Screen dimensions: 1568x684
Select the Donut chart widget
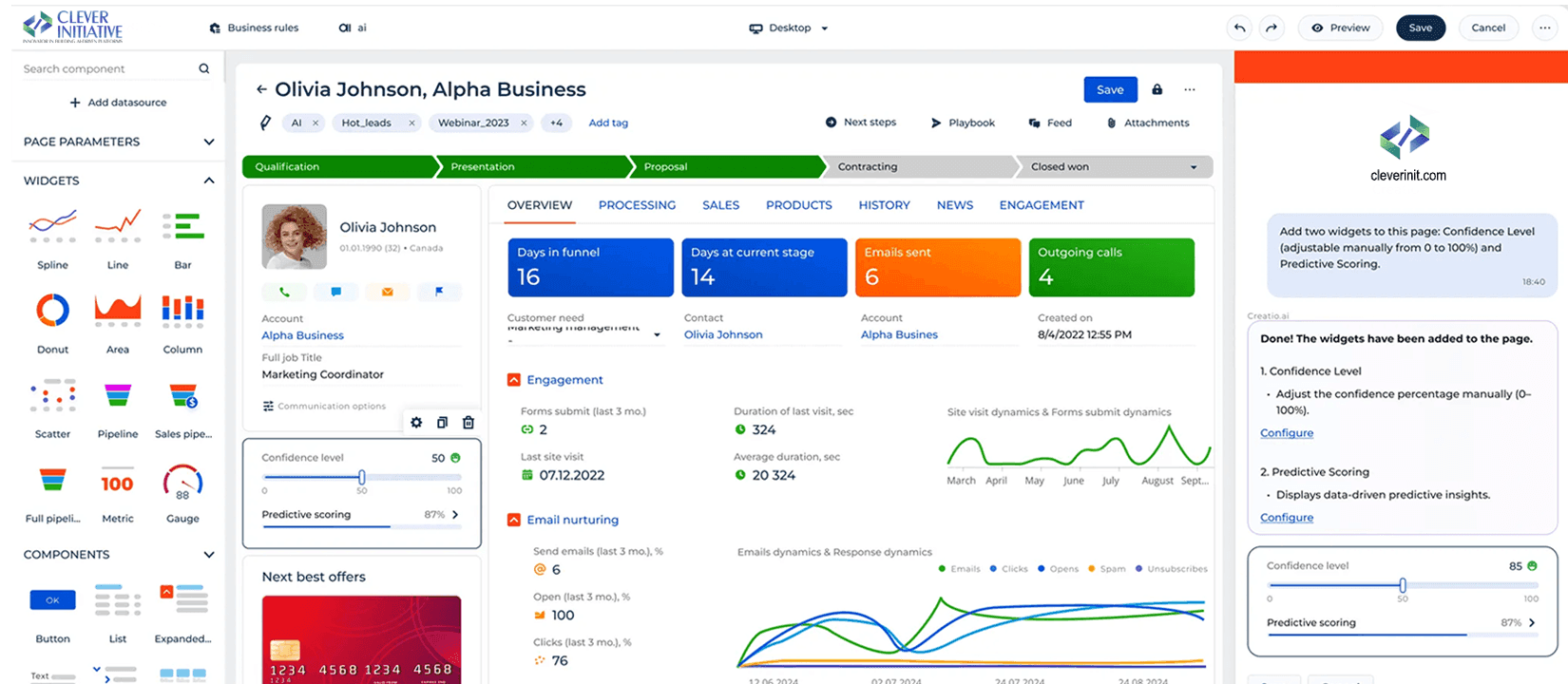pyautogui.click(x=52, y=311)
